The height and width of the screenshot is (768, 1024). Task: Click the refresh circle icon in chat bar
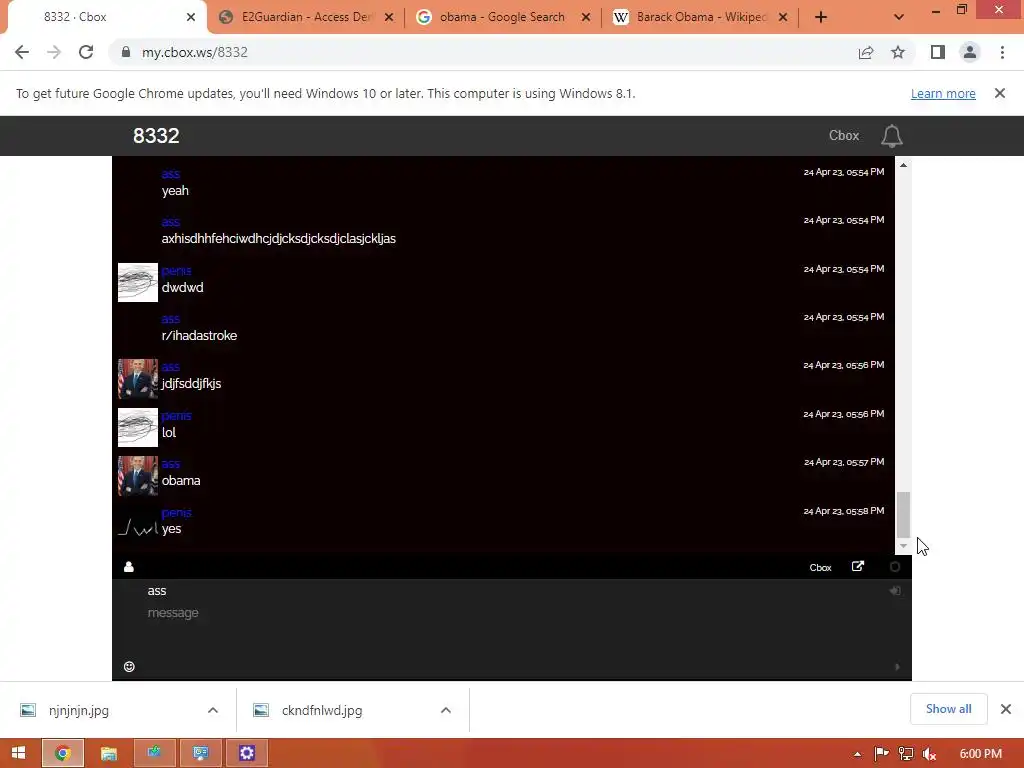[x=895, y=567]
